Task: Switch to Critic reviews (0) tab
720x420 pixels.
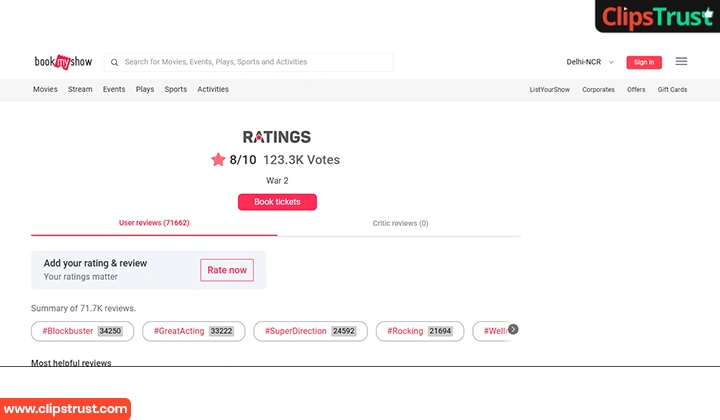Action: tap(400, 224)
